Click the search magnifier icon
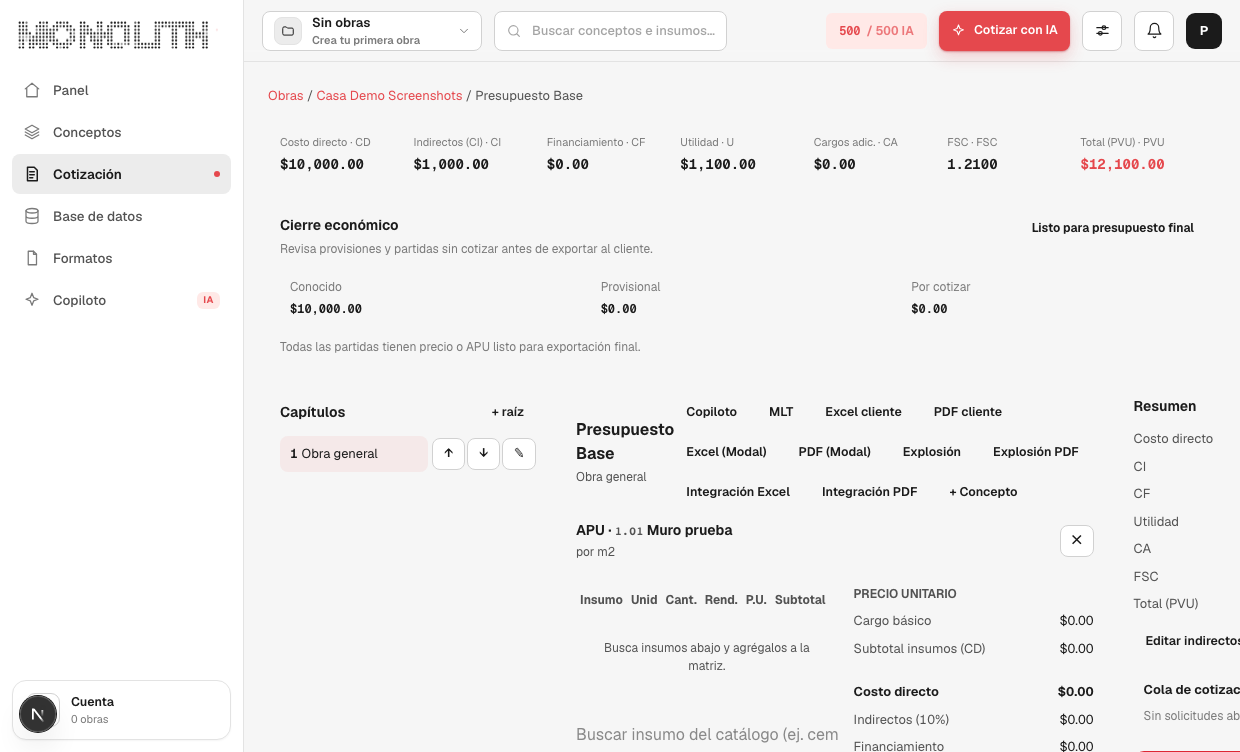The height and width of the screenshot is (752, 1240). [514, 31]
